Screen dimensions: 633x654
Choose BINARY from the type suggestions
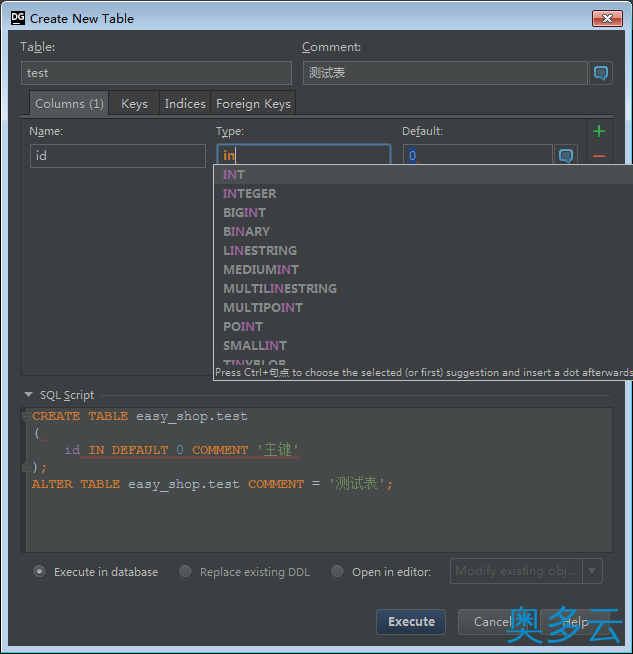[x=423, y=231]
